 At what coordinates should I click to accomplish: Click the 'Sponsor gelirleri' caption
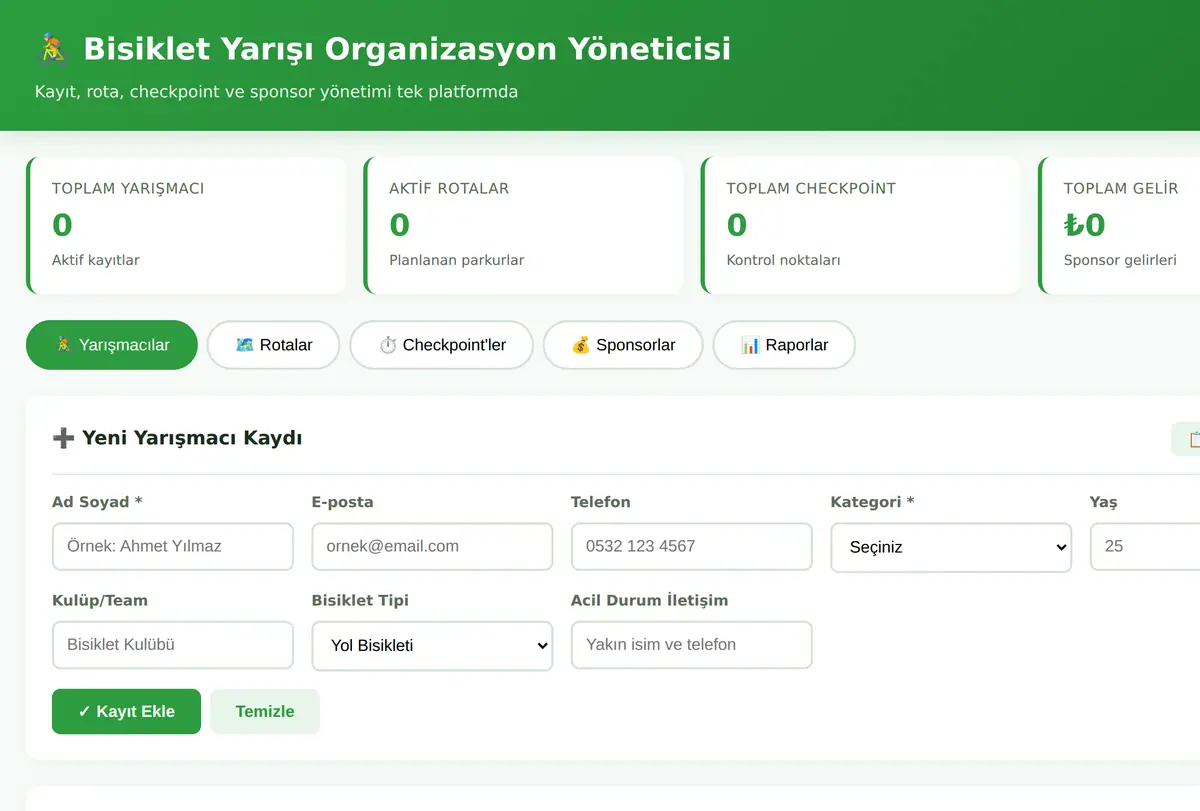click(x=1120, y=260)
